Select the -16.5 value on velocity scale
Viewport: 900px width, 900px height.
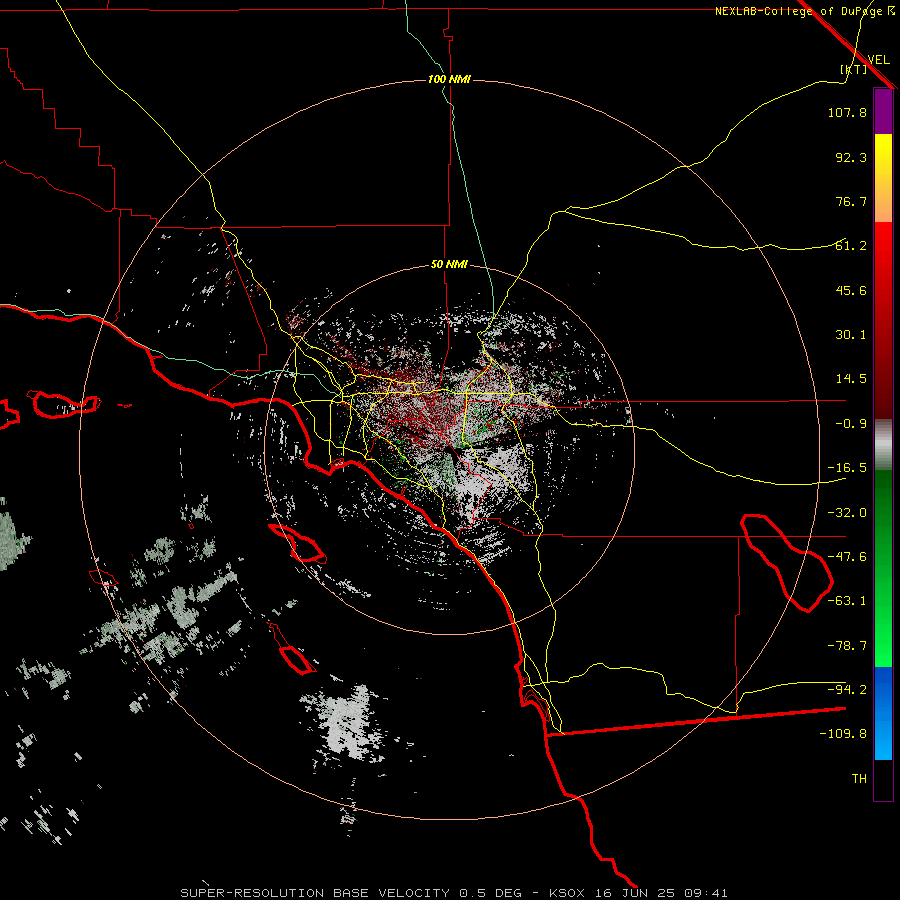coord(847,468)
